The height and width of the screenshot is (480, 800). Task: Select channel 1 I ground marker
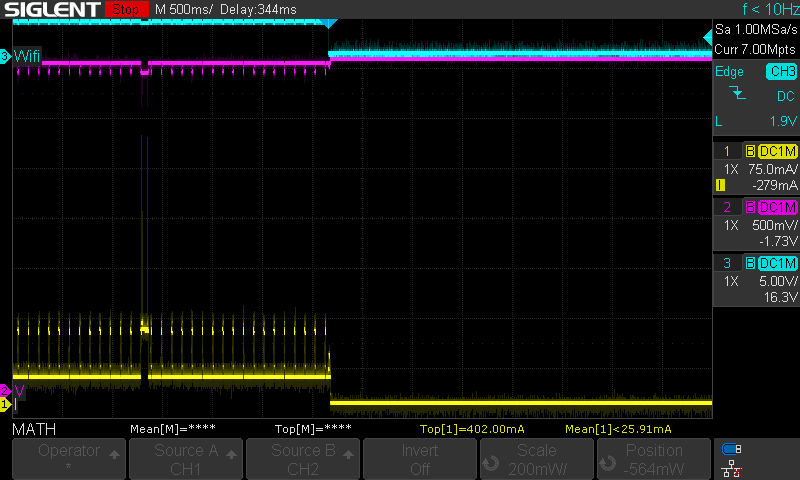coord(5,405)
